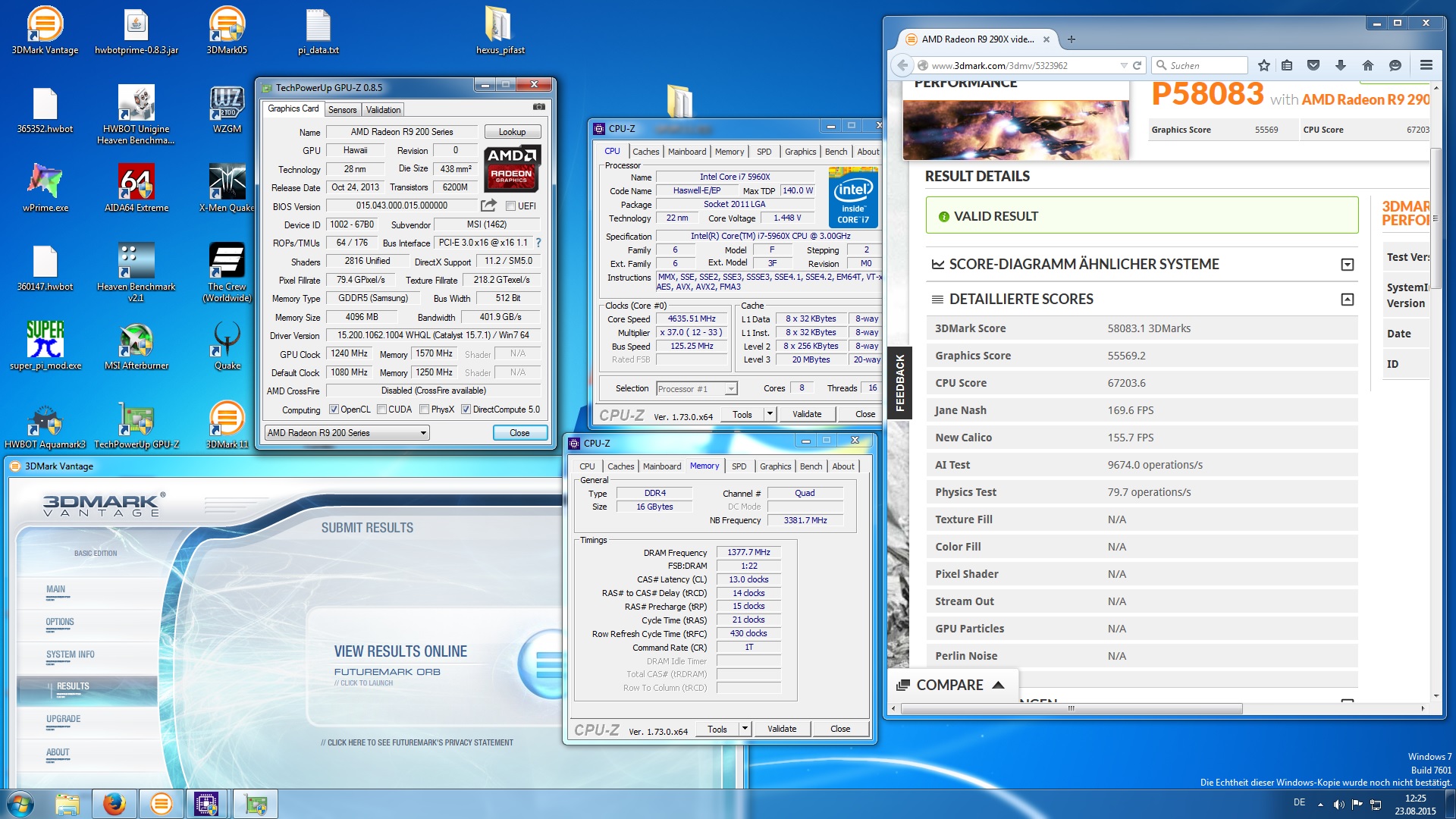Click the browser vertical scrollbar thumb
The height and width of the screenshot is (819, 1456).
coord(1436,220)
